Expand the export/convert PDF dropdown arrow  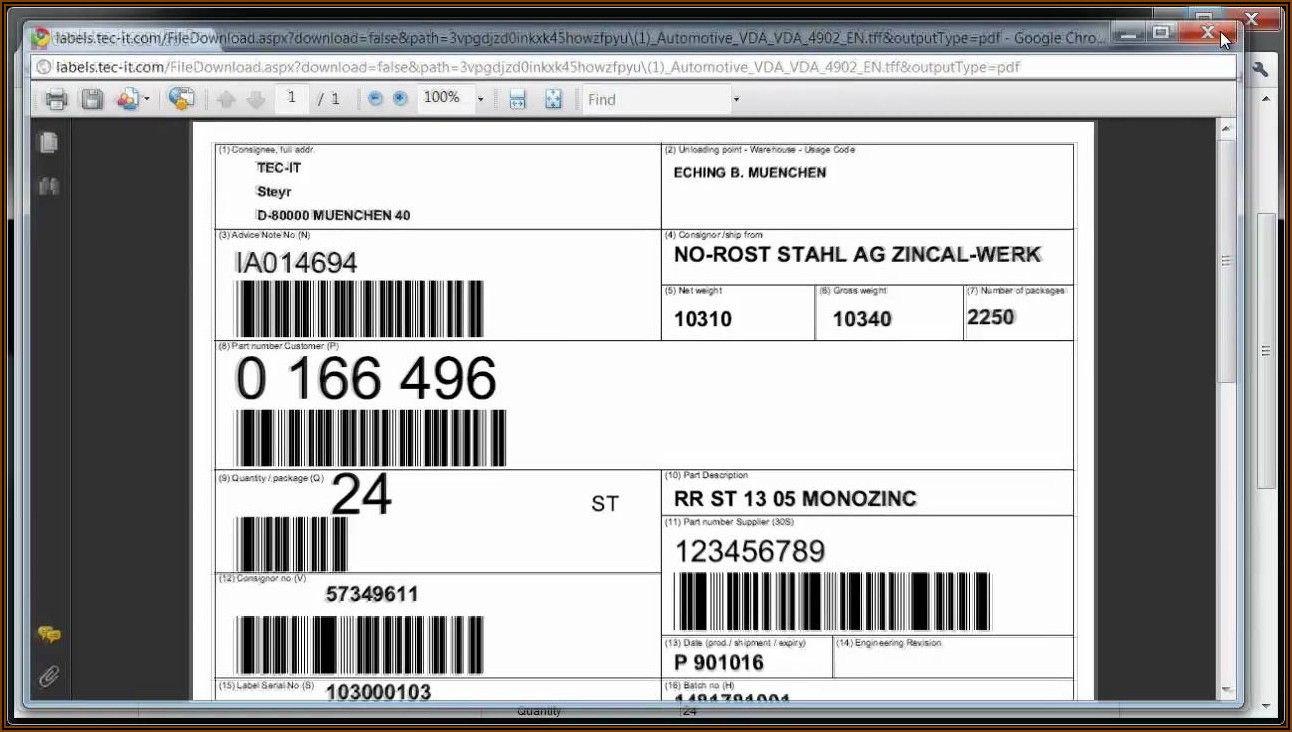(x=147, y=100)
